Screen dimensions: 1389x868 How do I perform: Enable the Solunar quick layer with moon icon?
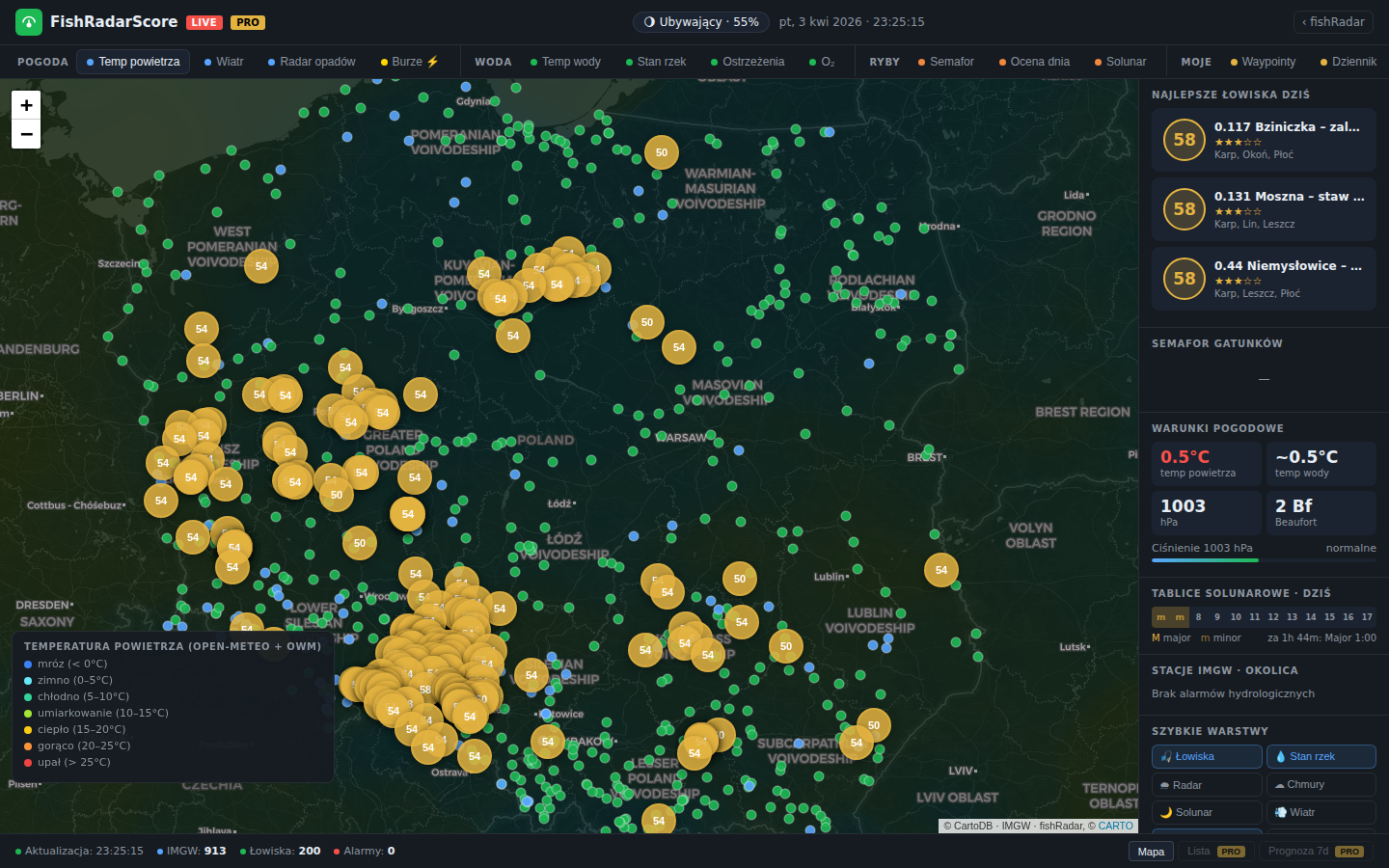[1207, 813]
